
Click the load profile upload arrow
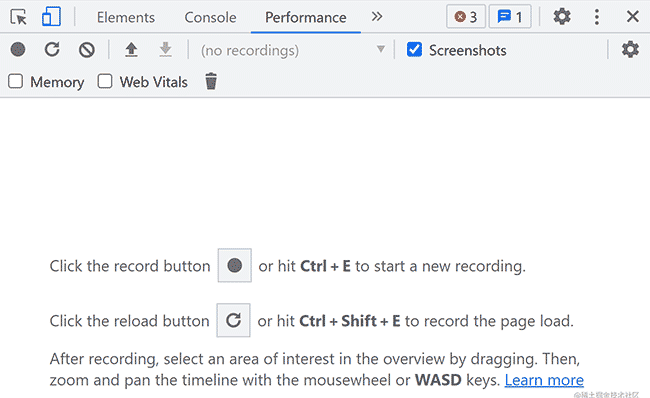[131, 50]
